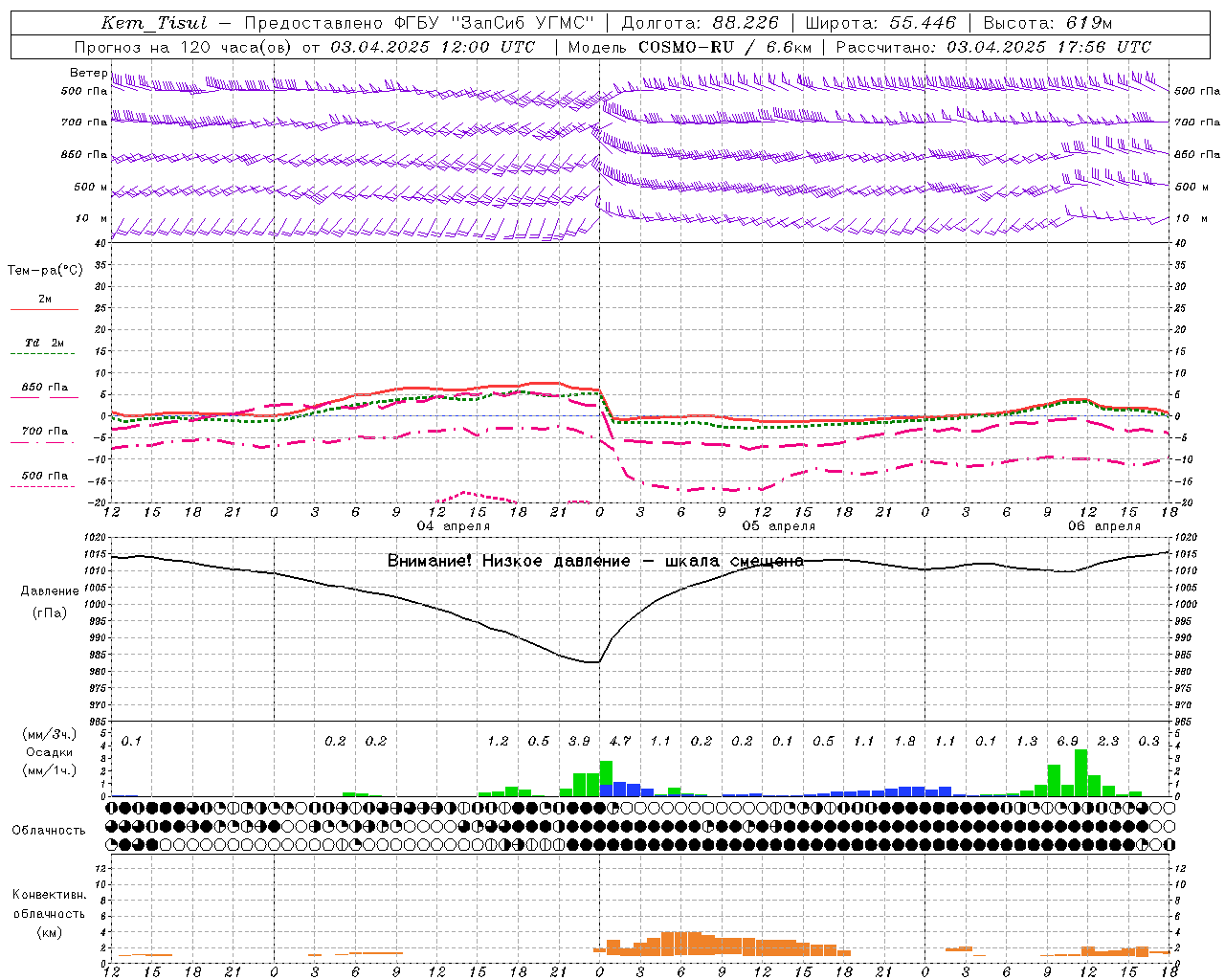The image size is (1225, 980).
Task: Click the 1.8 precipitation value
Action: [904, 741]
